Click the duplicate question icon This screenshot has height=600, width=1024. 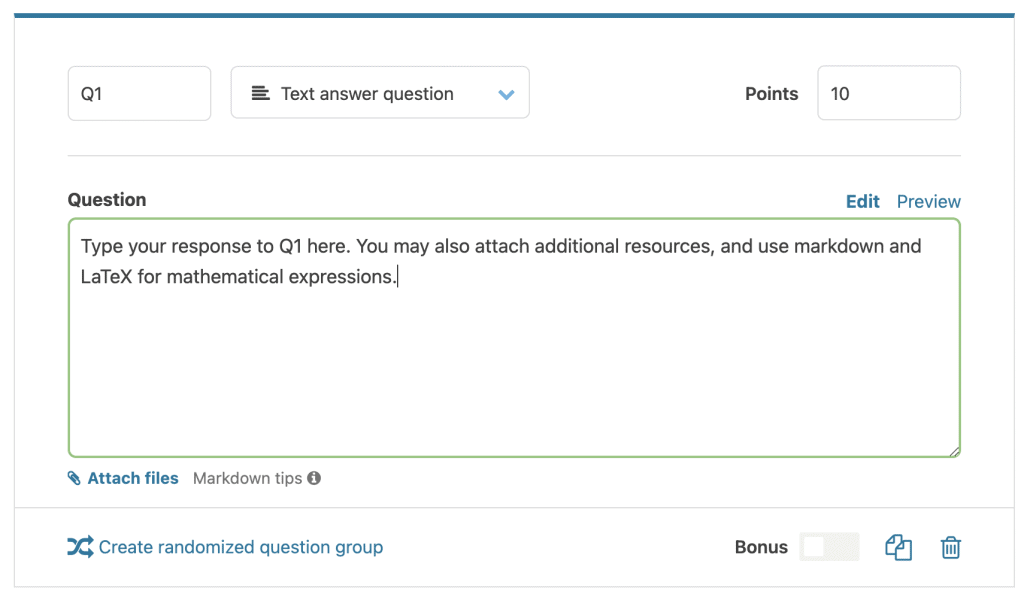click(898, 548)
